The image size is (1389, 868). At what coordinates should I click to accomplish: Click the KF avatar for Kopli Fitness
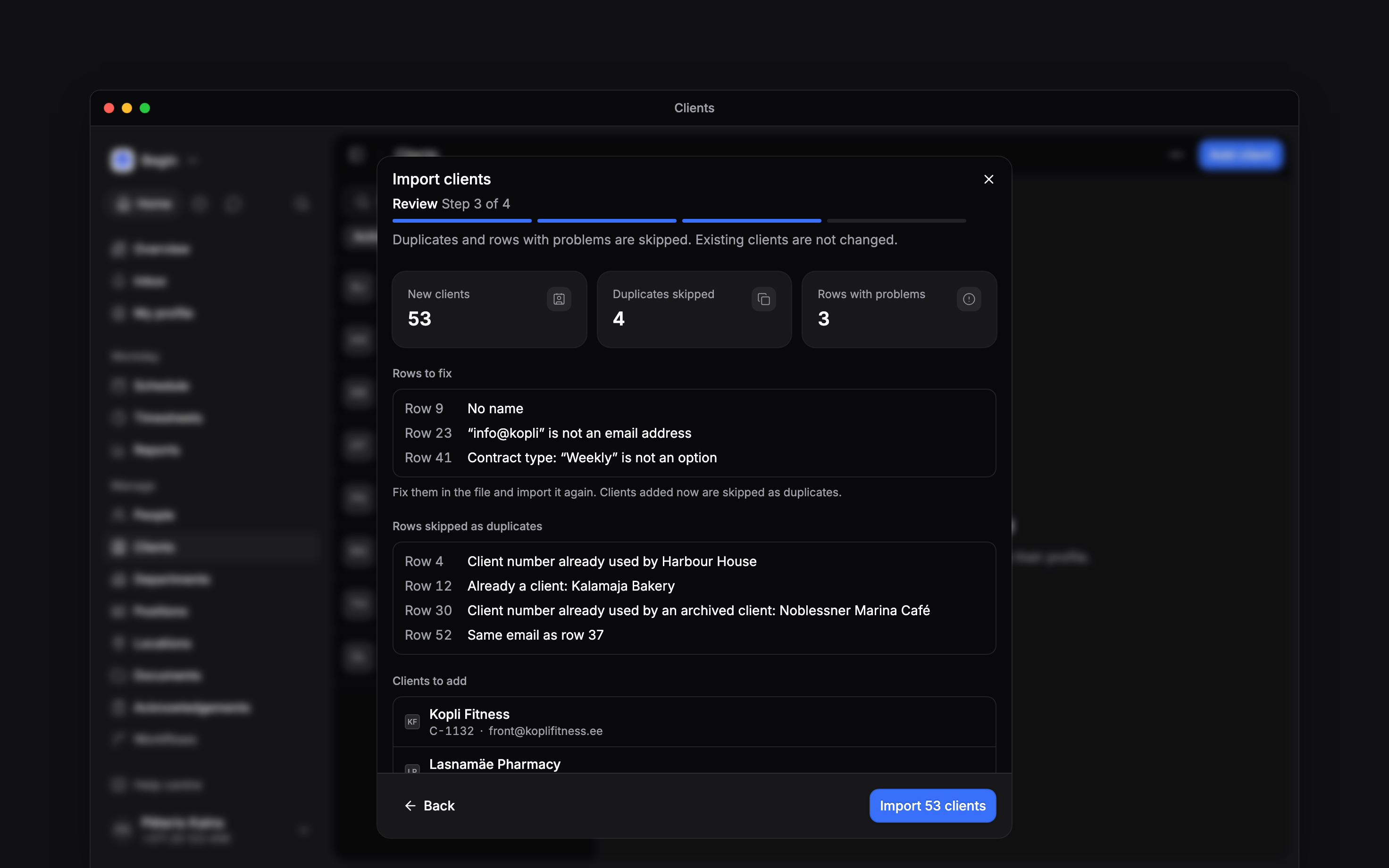tap(412, 722)
